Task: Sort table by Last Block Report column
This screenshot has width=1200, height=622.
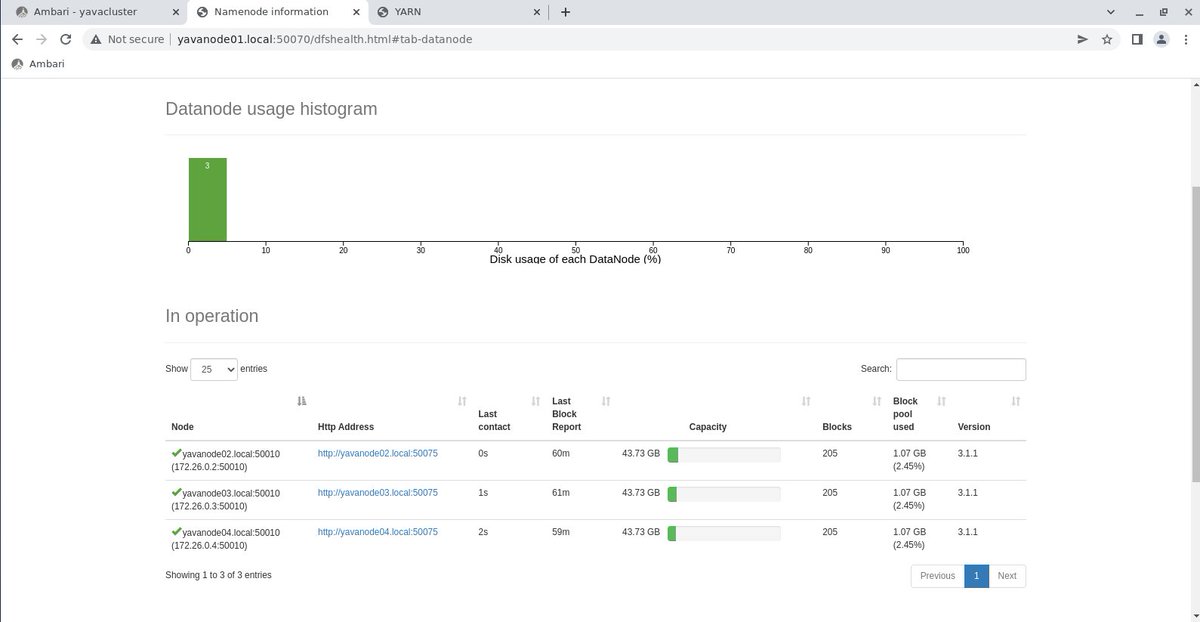Action: tap(581, 414)
